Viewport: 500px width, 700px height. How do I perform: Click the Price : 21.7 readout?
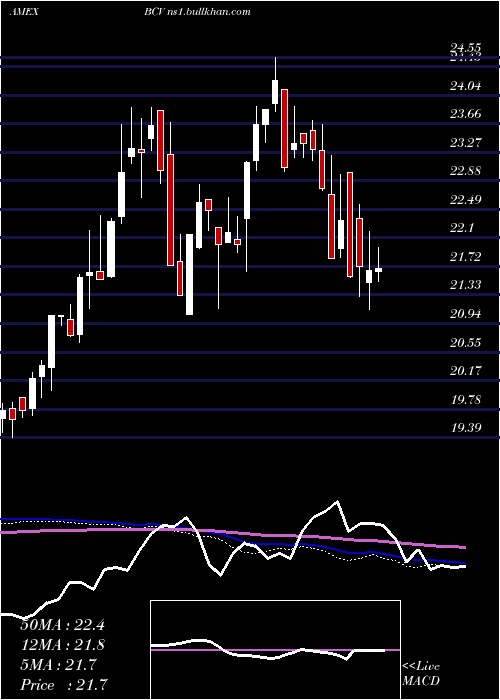click(x=63, y=685)
